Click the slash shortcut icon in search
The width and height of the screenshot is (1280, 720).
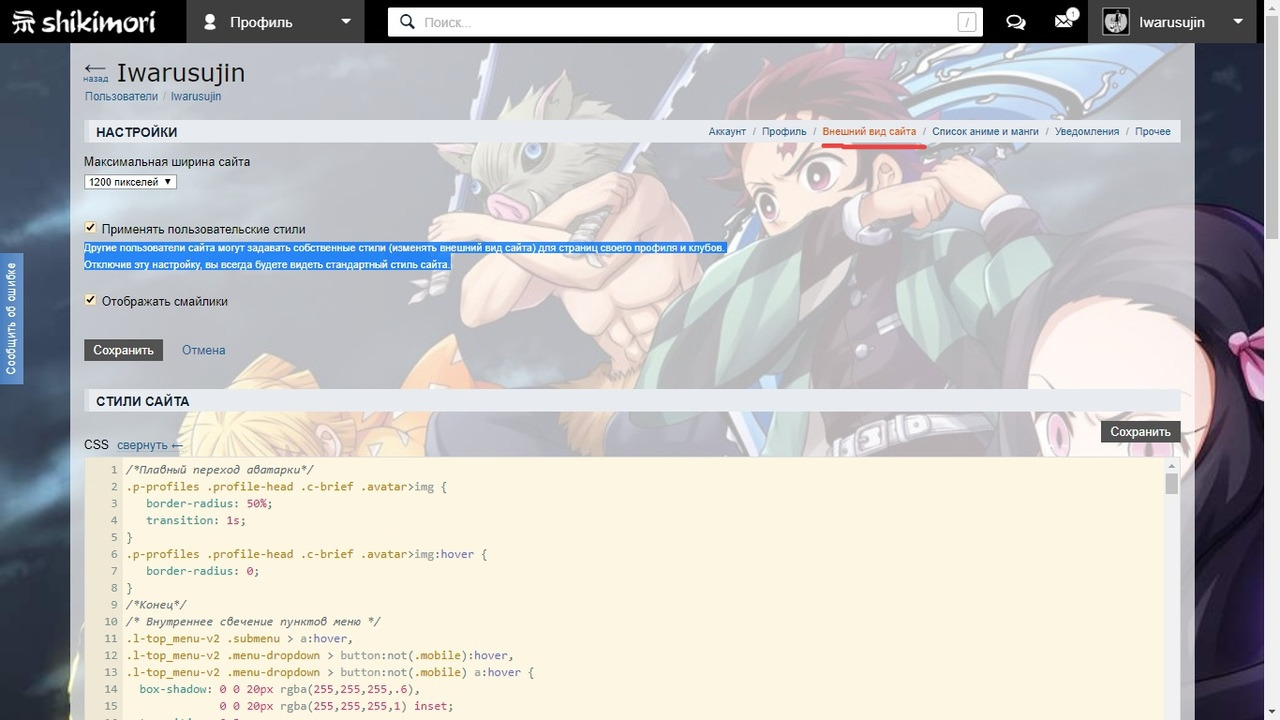pos(966,22)
